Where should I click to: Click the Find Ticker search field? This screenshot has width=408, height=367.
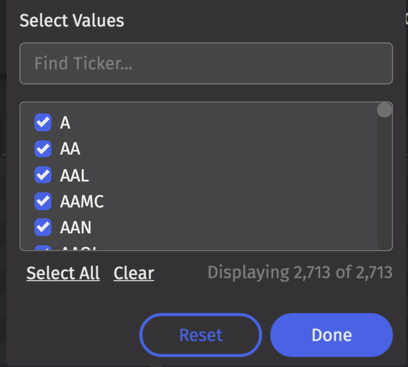coord(206,63)
